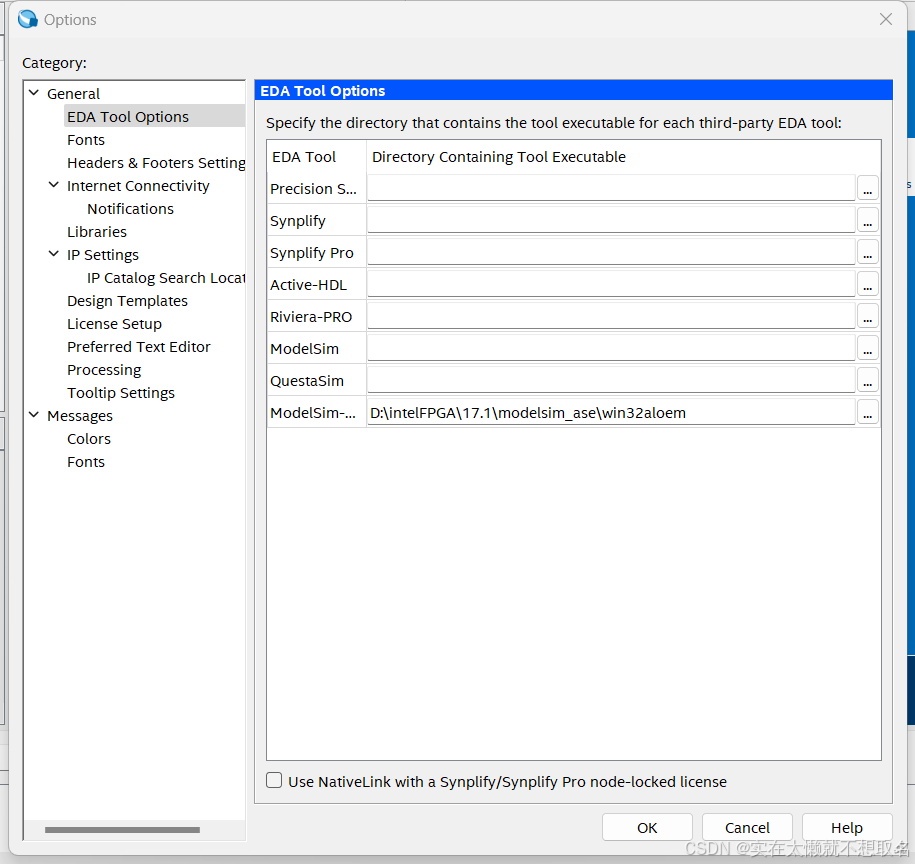The image size is (915, 864).
Task: Click the Active-HDL tool name cell
Action: (317, 285)
